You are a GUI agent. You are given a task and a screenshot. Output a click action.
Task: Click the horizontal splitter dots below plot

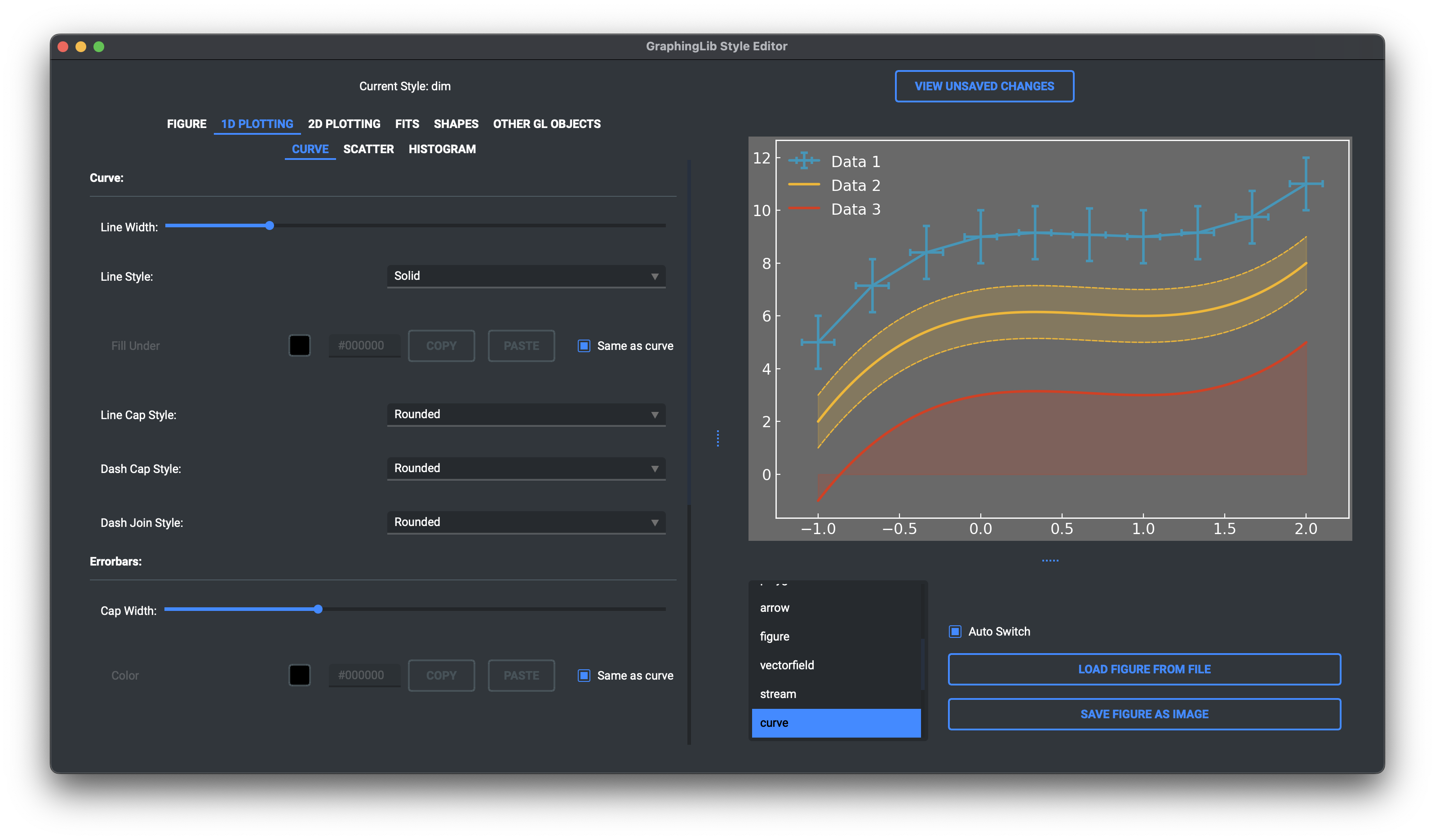(1050, 561)
